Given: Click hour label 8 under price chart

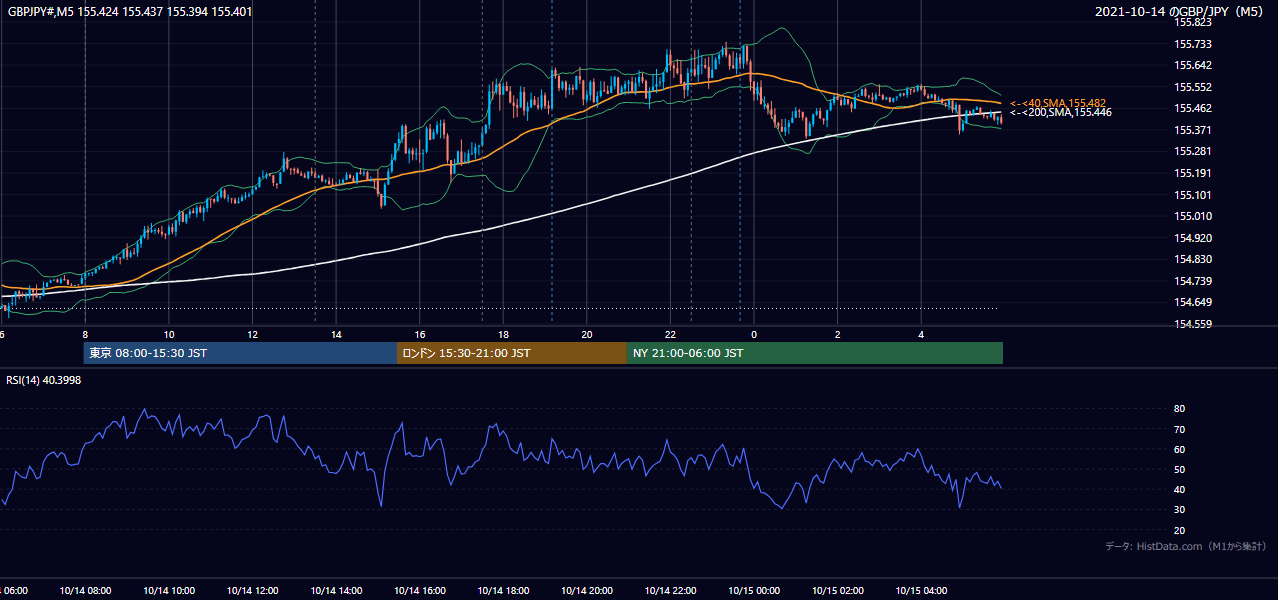Looking at the screenshot, I should pos(85,334).
